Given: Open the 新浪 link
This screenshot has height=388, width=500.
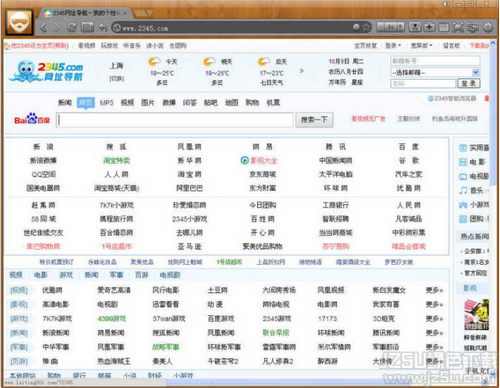Looking at the screenshot, I should [x=43, y=147].
